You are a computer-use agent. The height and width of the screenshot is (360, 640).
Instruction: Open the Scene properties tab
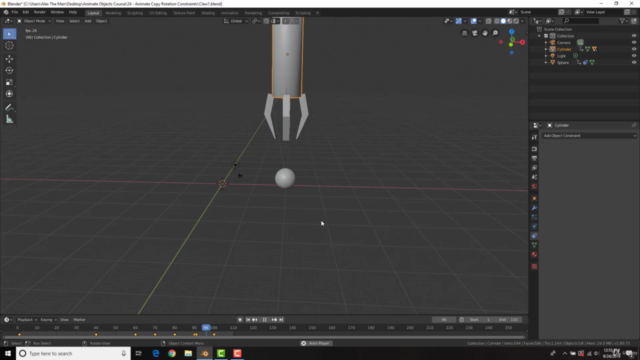coord(534,177)
